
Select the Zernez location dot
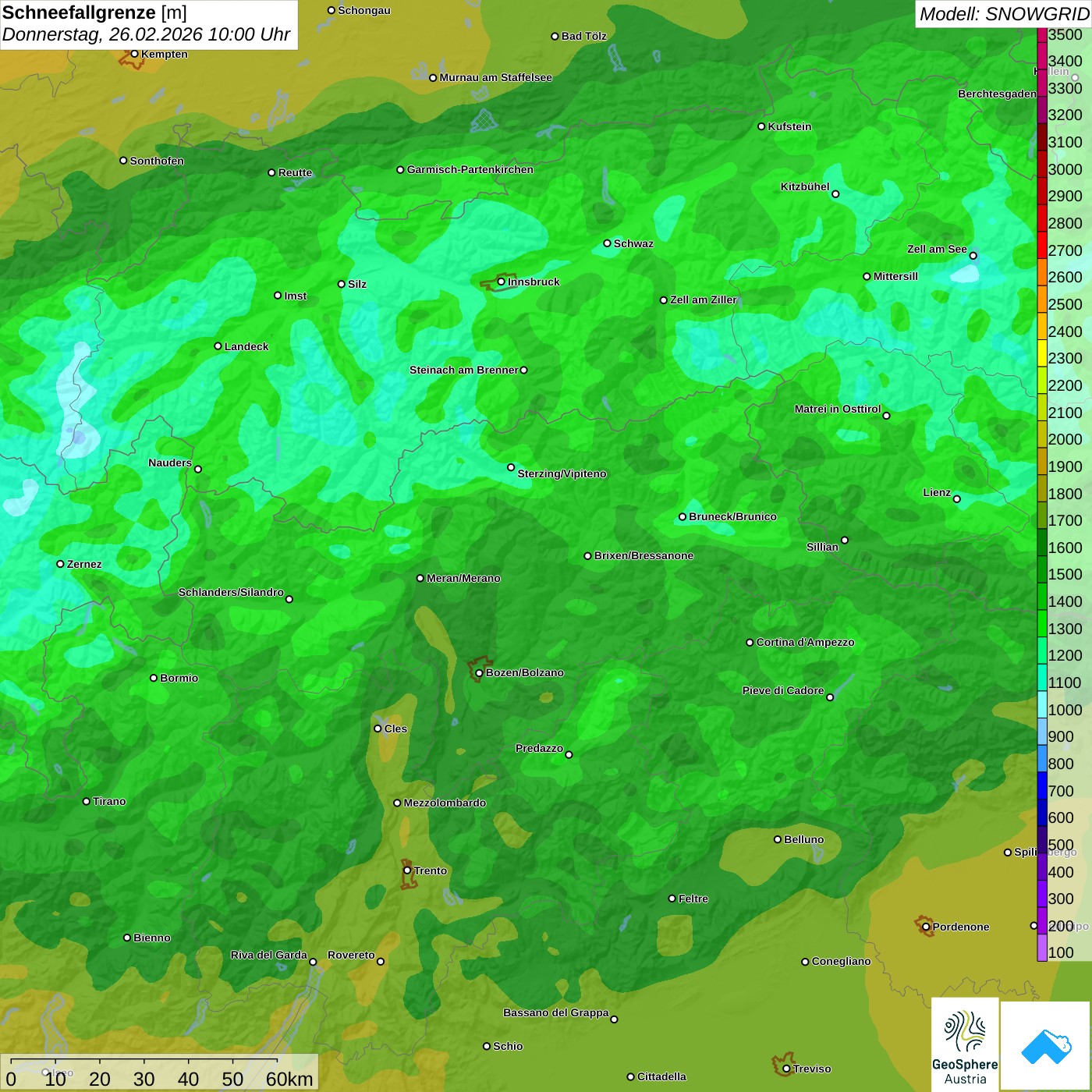click(60, 564)
